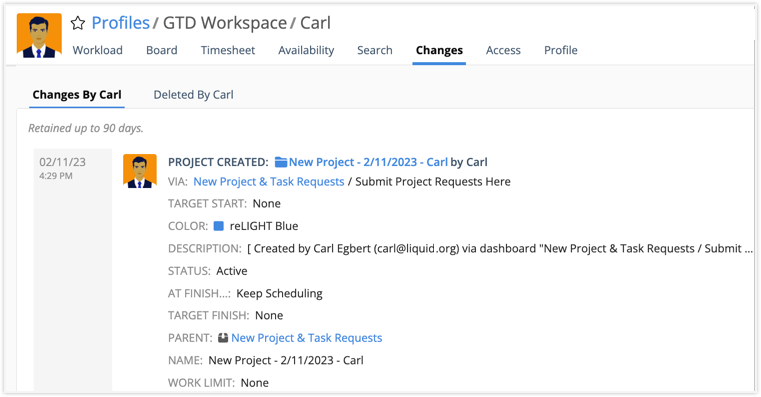Switch to Deleted By Carl subtab

(x=194, y=95)
